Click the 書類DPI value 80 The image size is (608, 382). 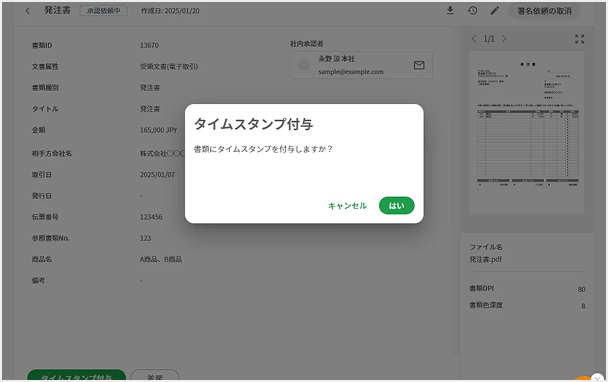pyautogui.click(x=581, y=289)
